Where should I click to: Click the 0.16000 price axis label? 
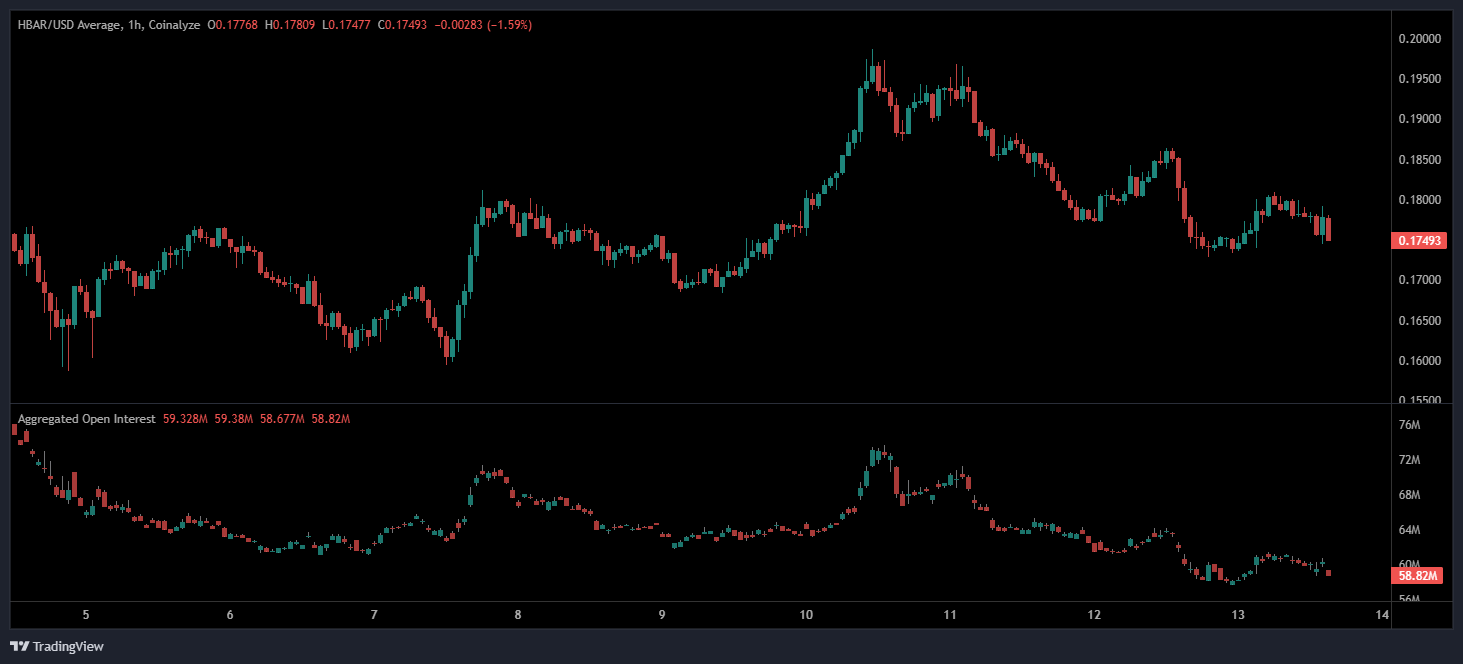[x=1420, y=361]
